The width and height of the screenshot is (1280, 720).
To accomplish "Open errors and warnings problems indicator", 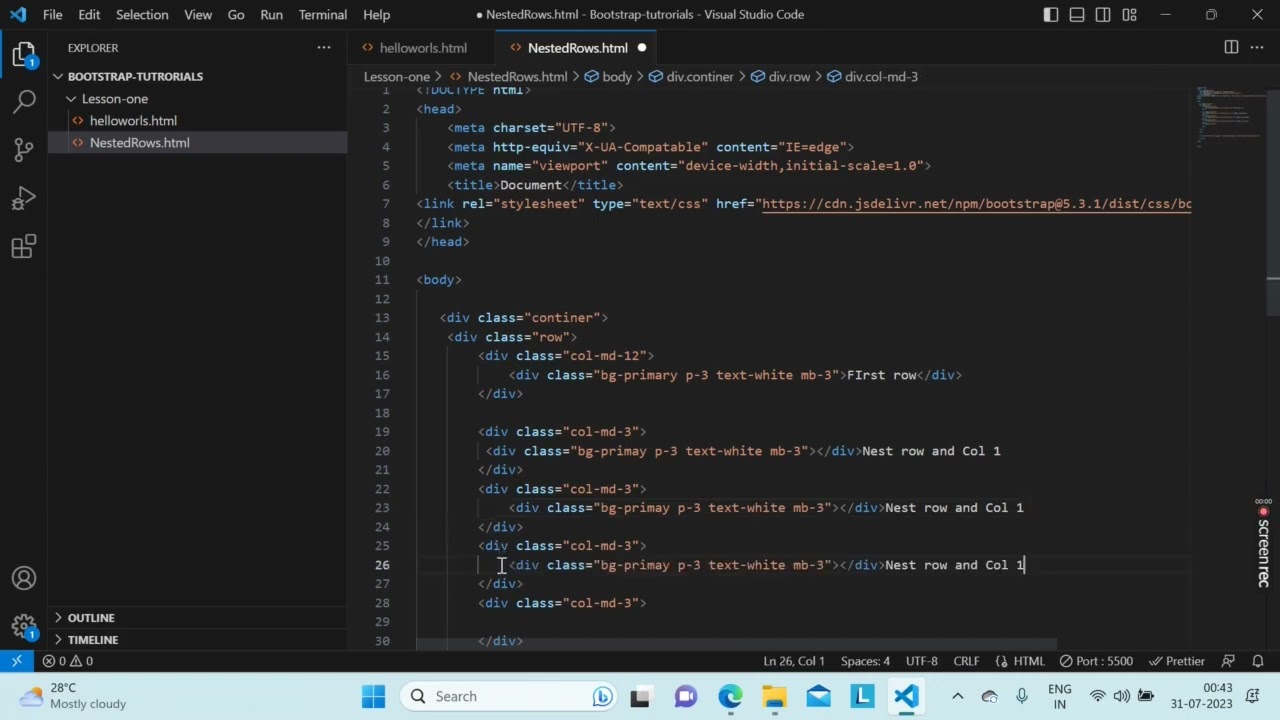I will click(x=67, y=661).
